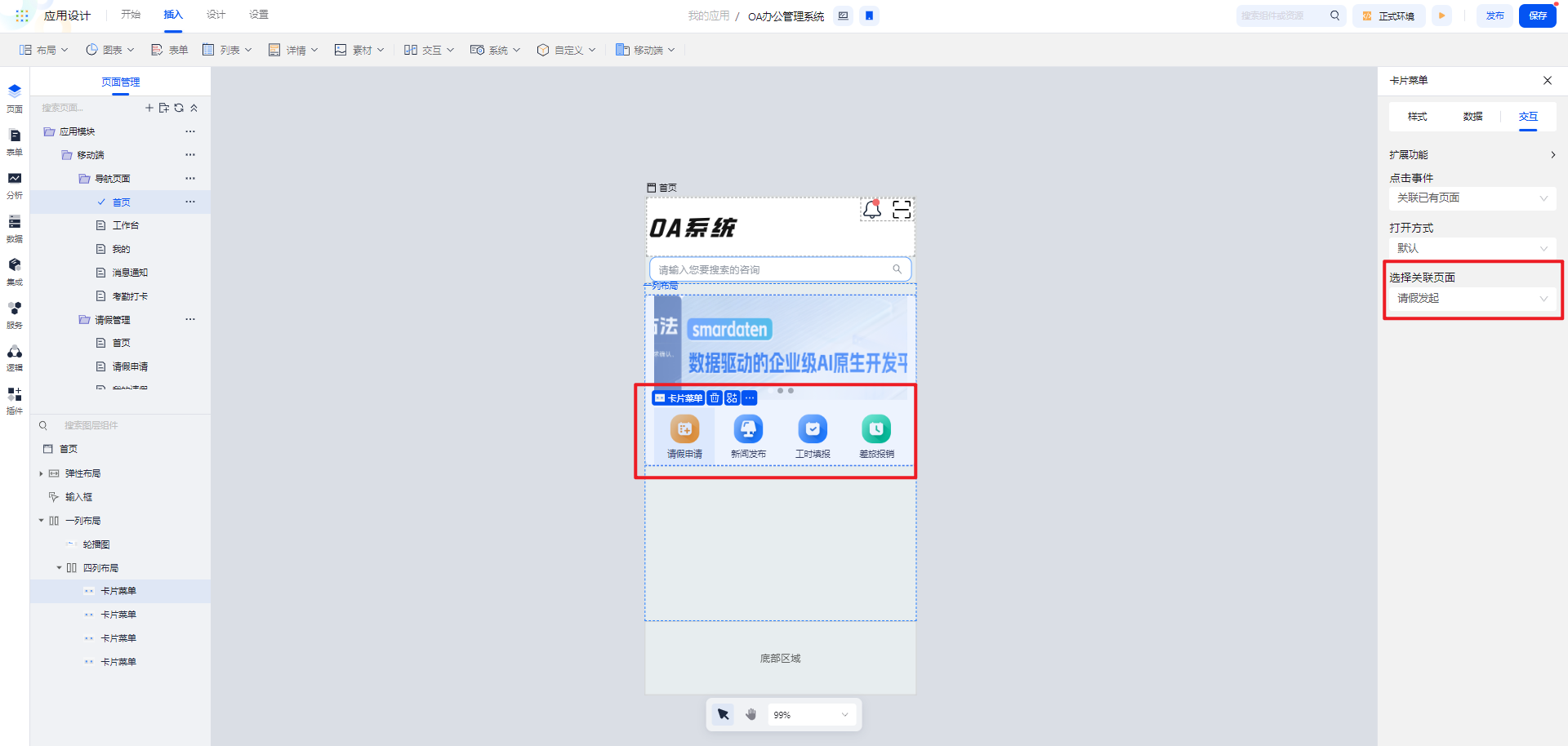Click the 正式环境 environment button
Viewport: 1568px width, 746px height.
(x=1389, y=16)
